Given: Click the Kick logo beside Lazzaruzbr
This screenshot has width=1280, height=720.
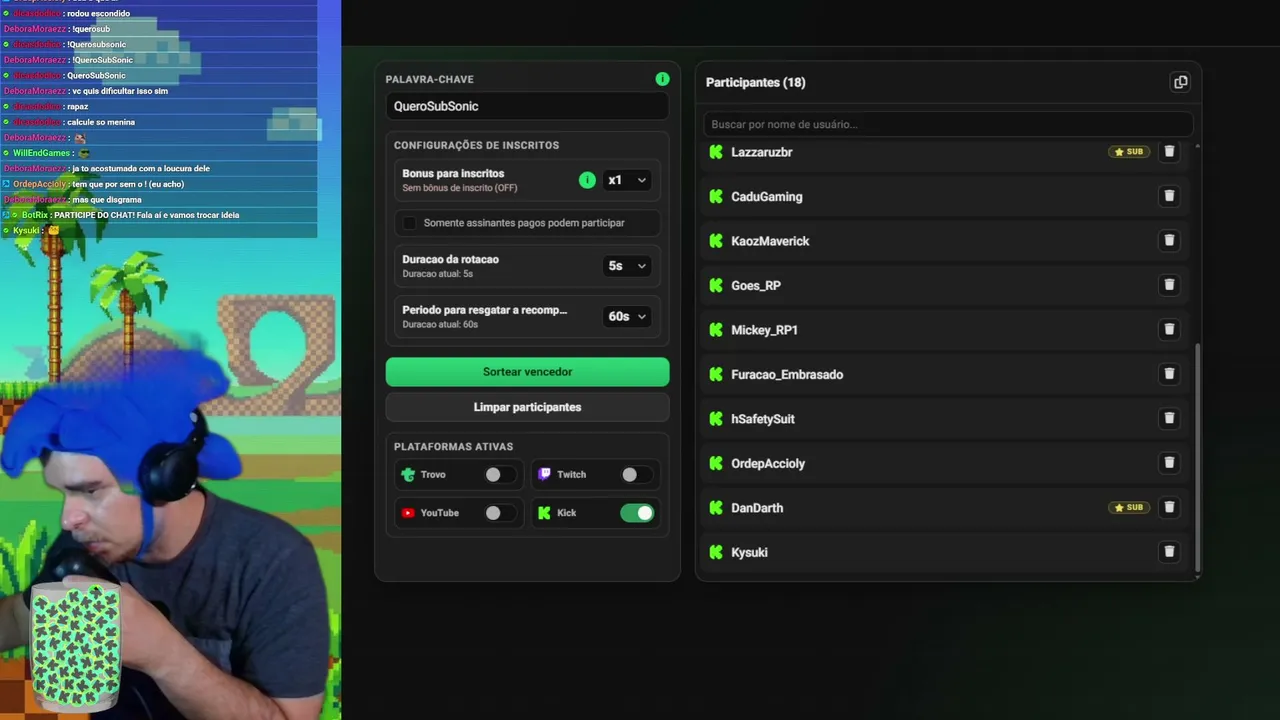Looking at the screenshot, I should click(716, 152).
